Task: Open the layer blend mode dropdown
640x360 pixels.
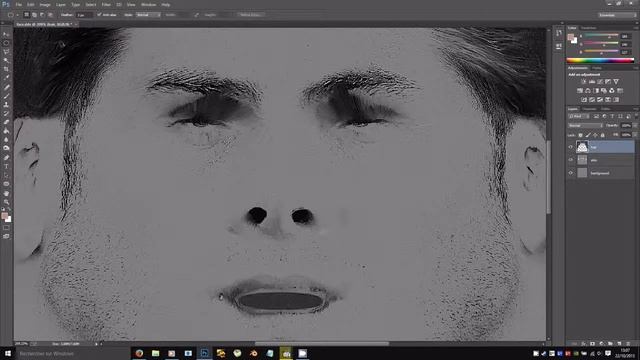Action: tap(585, 126)
